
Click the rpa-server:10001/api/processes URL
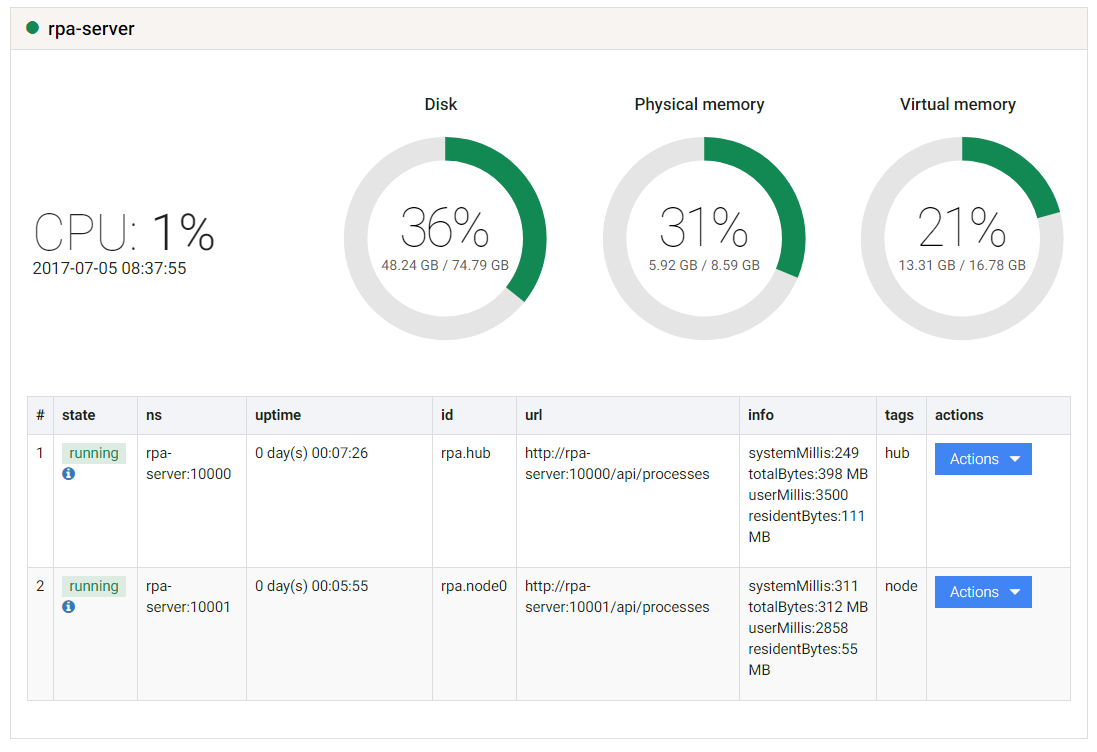616,596
